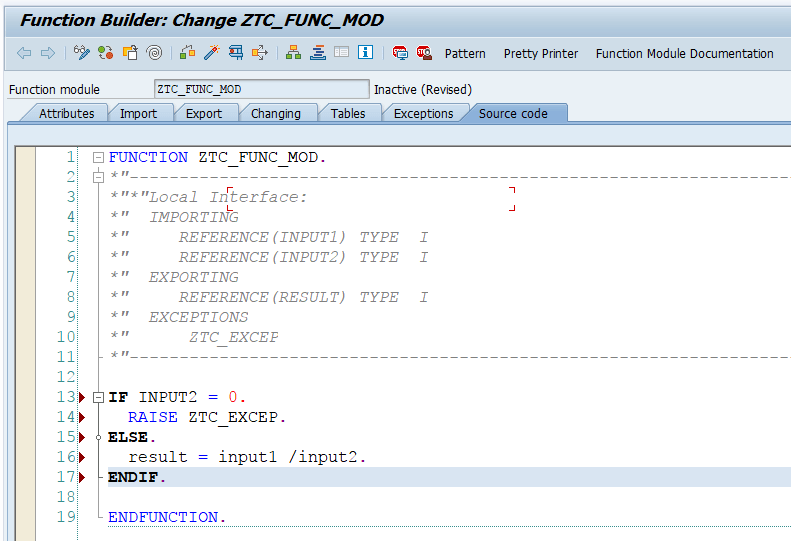Select the Tables tab

coord(348,114)
